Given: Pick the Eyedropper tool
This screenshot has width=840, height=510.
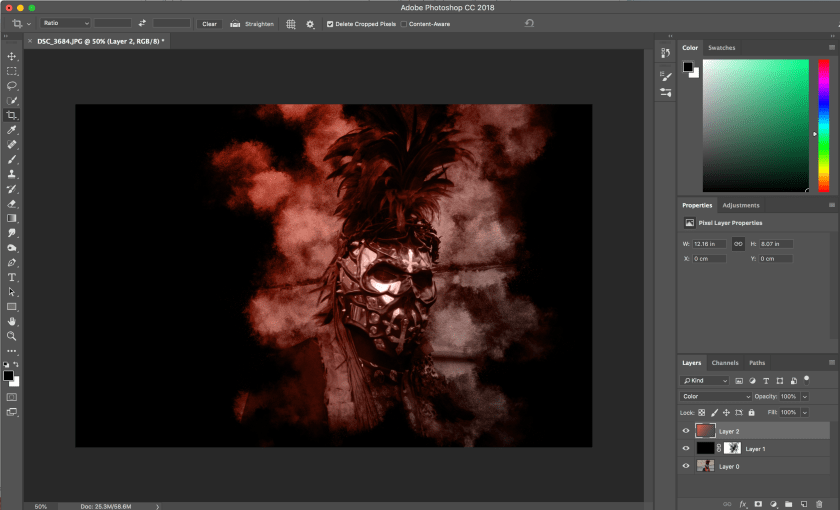Looking at the screenshot, I should [12, 130].
